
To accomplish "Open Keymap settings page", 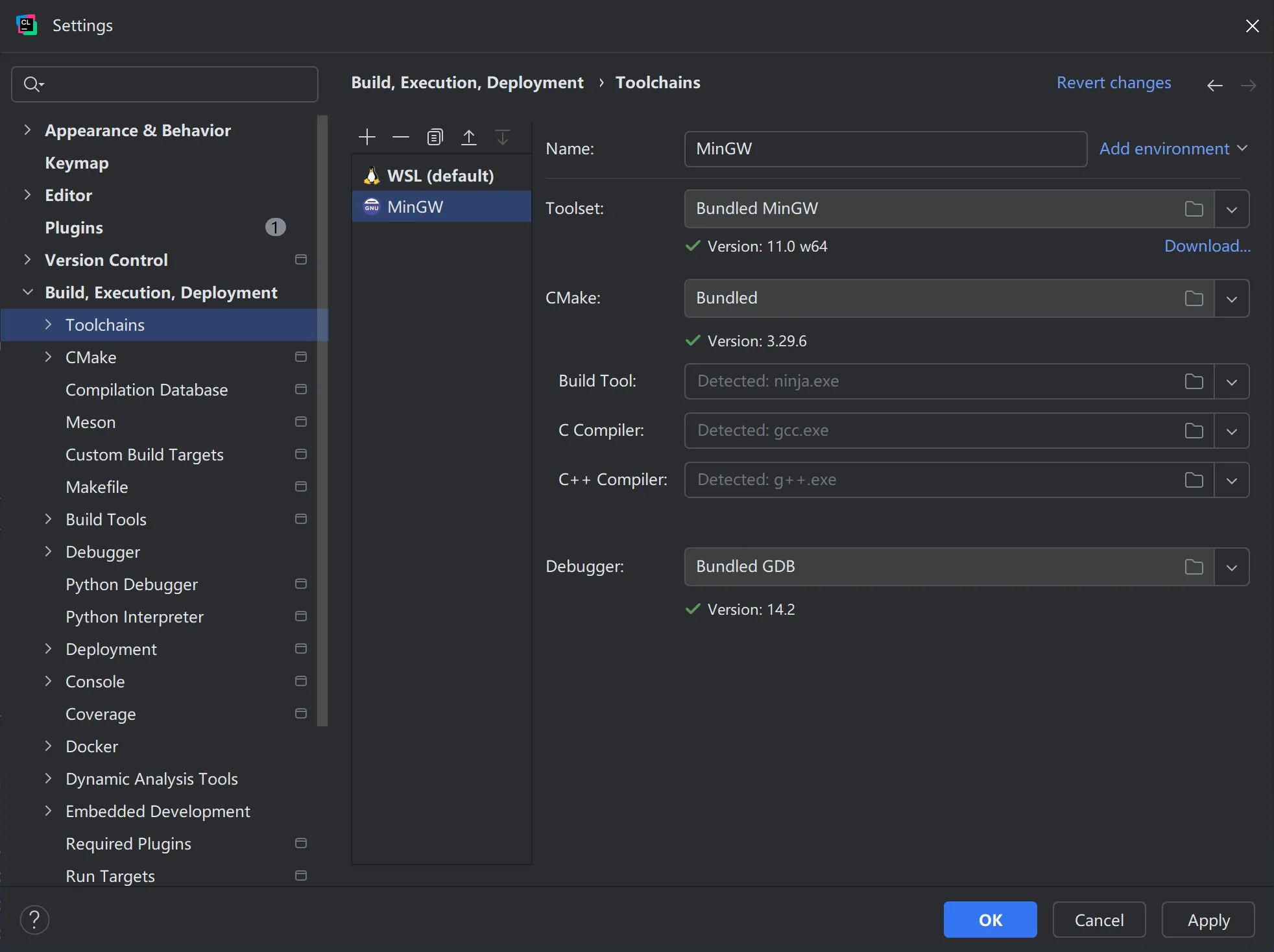I will point(77,163).
